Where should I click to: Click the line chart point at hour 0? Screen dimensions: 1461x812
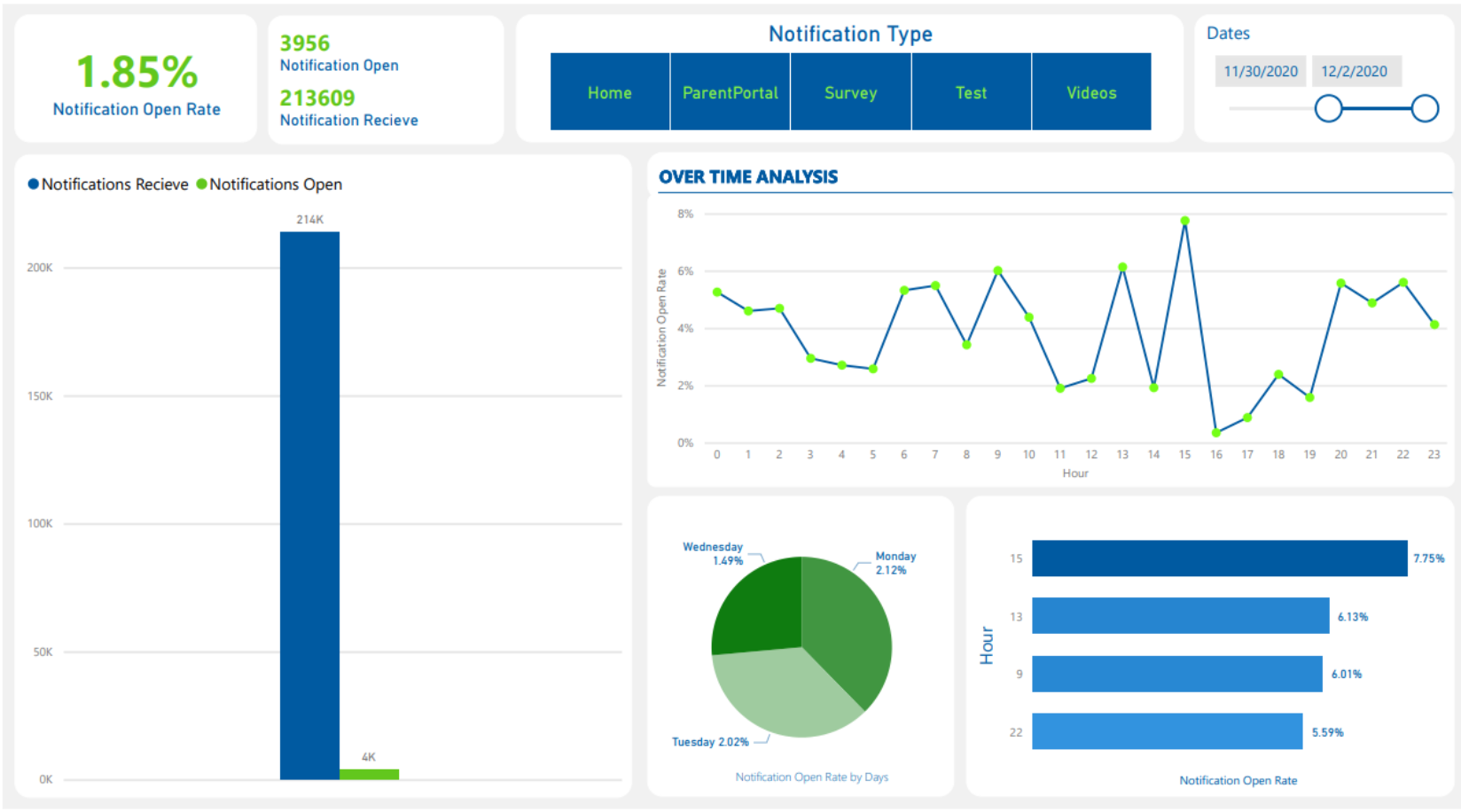click(x=717, y=292)
